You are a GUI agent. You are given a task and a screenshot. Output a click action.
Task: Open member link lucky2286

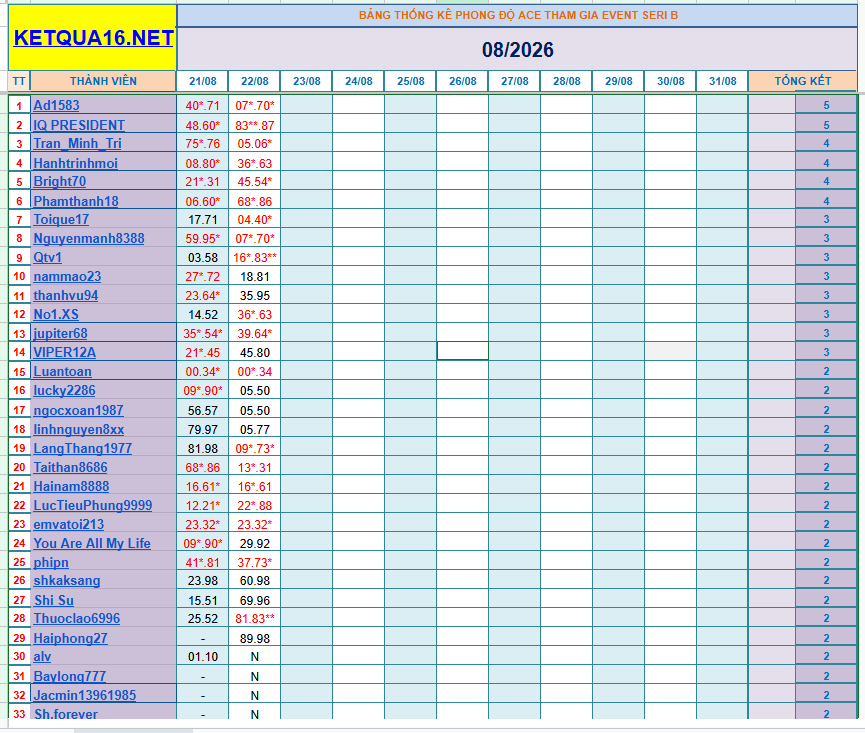coord(64,390)
